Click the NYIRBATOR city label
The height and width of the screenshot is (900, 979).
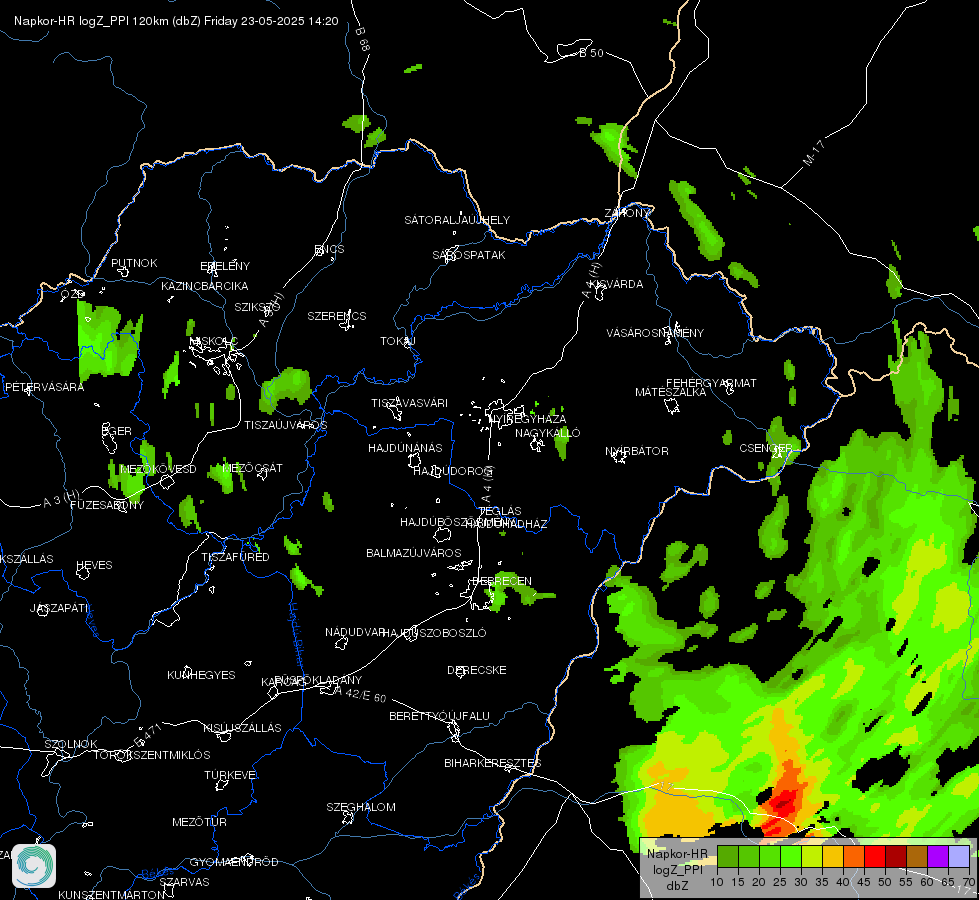(637, 451)
